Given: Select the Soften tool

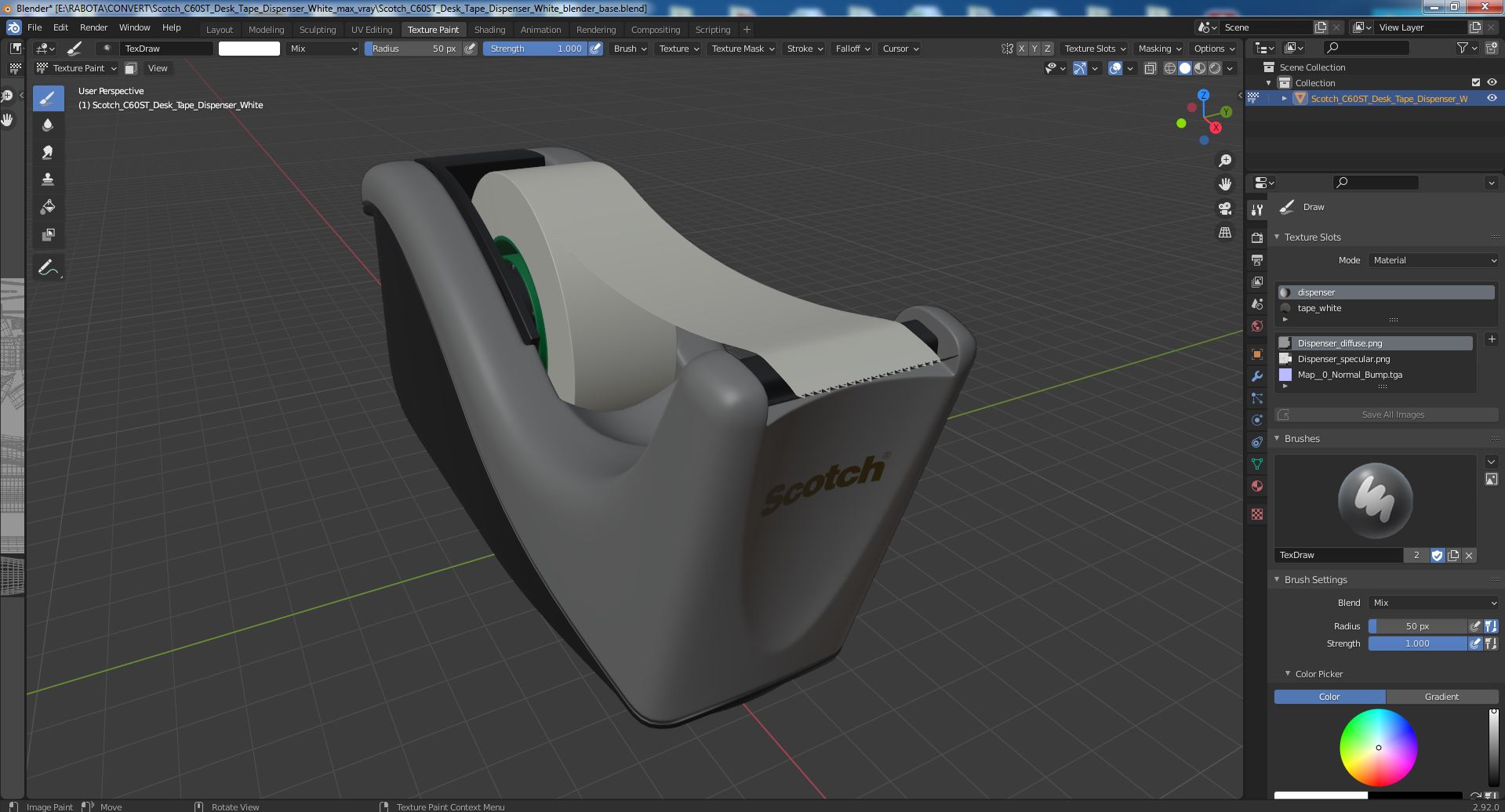Looking at the screenshot, I should (48, 125).
